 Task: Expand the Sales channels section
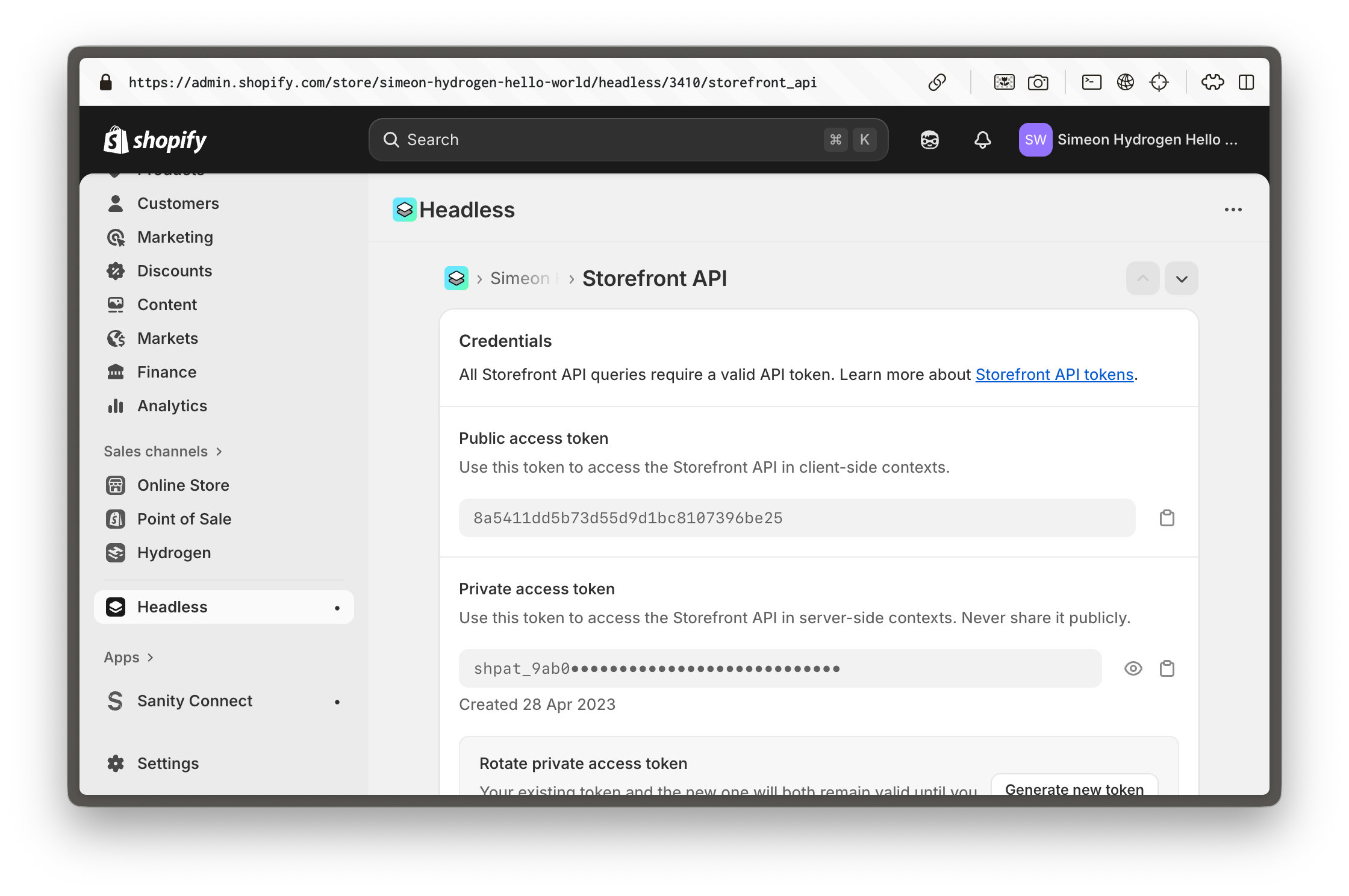[163, 452]
